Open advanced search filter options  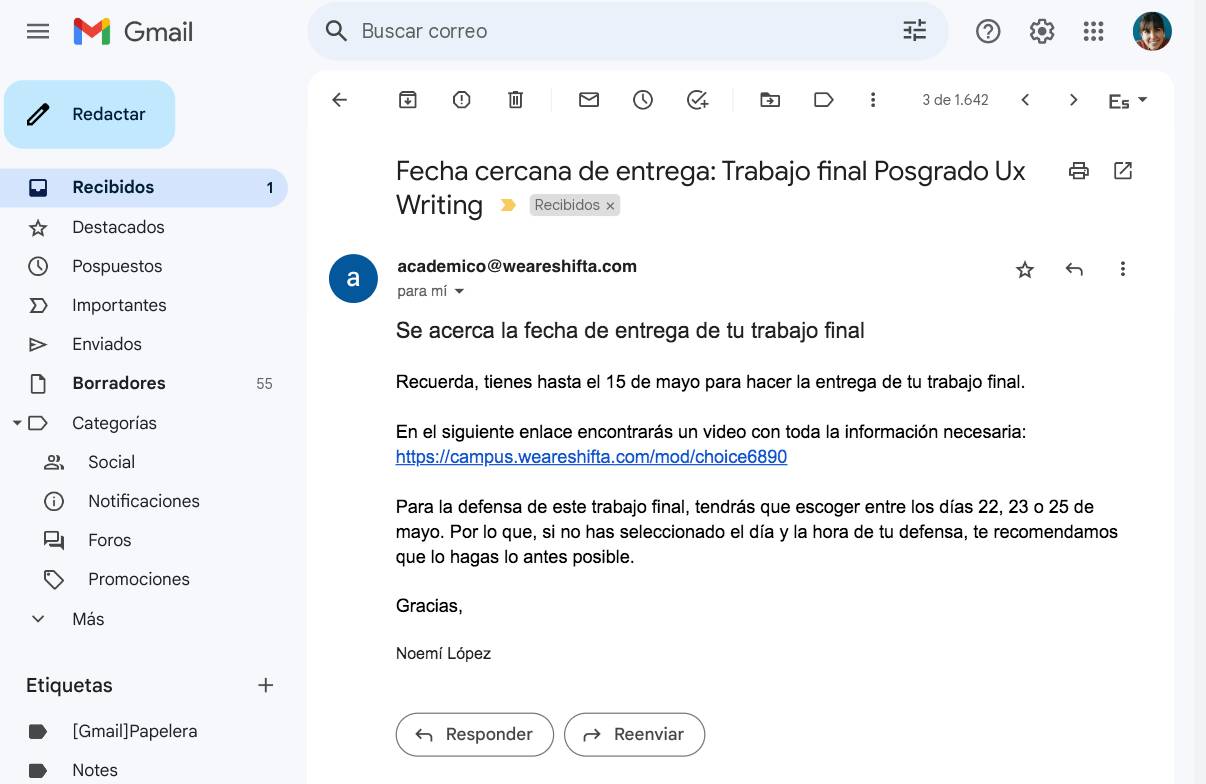(x=913, y=31)
